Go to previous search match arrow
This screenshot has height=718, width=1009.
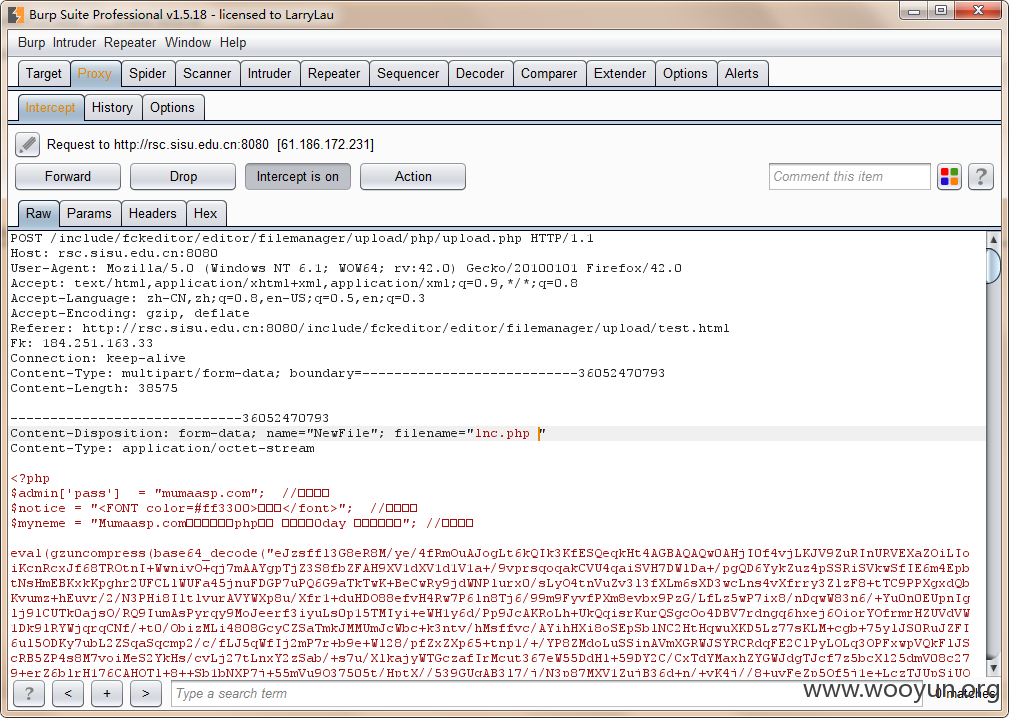68,694
